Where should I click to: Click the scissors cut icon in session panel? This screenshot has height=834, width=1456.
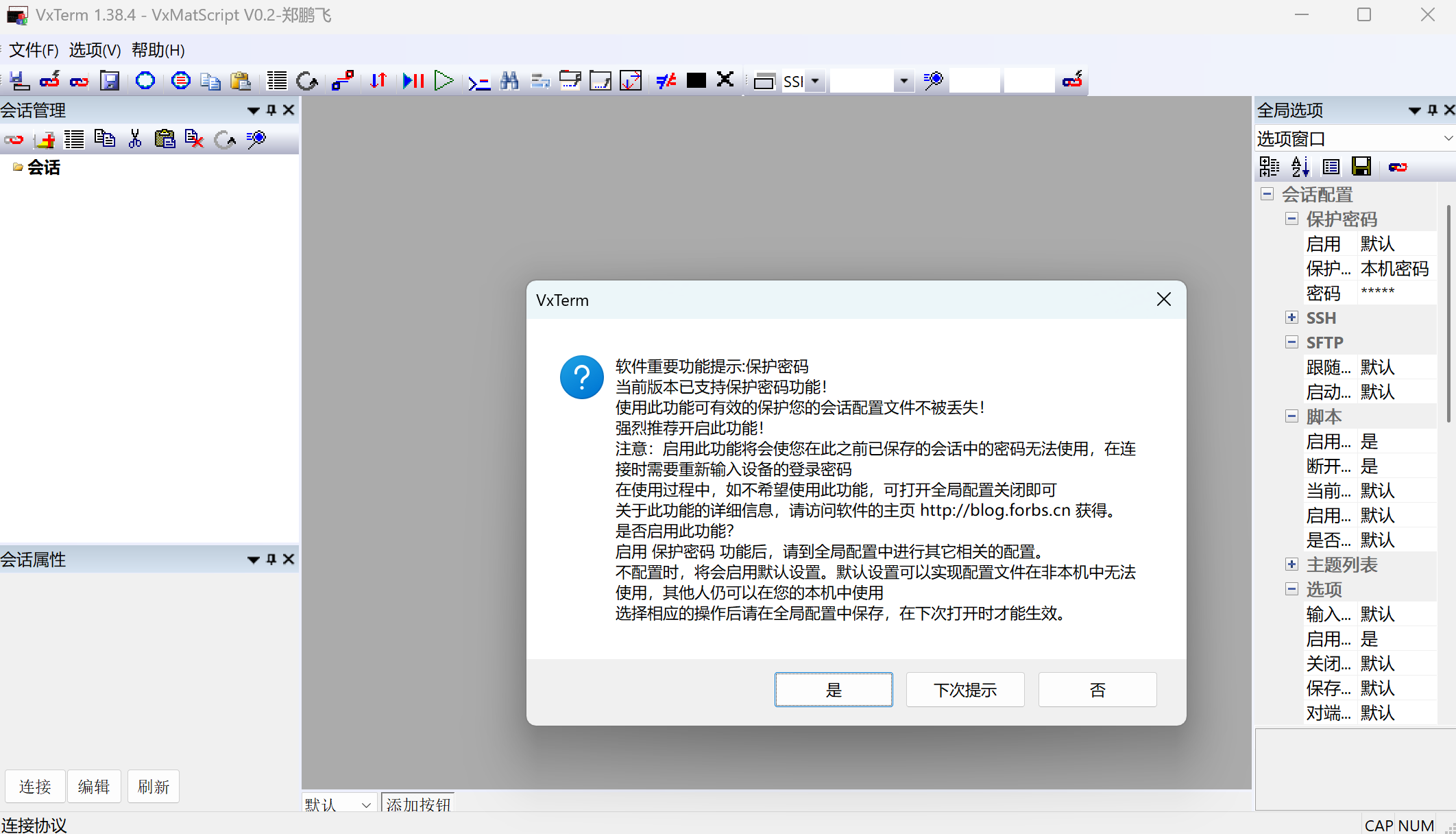134,139
